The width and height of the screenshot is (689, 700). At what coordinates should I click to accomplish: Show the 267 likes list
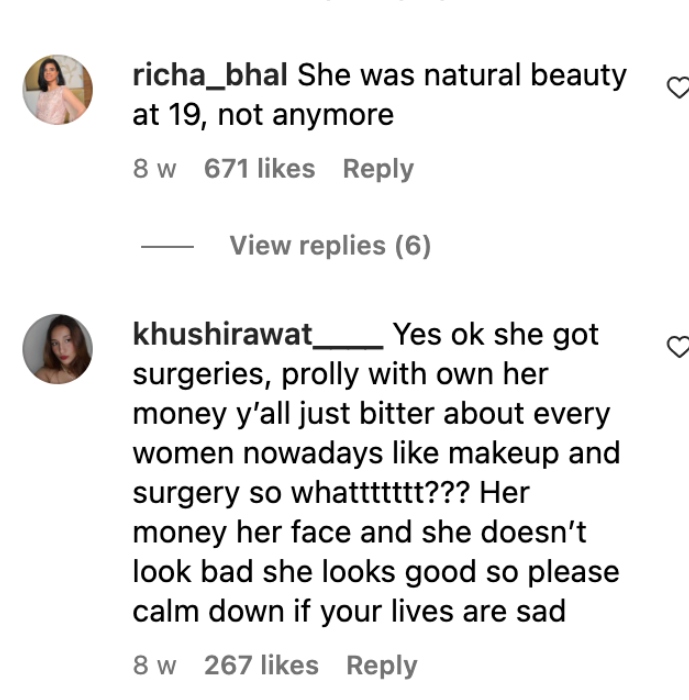pyautogui.click(x=261, y=665)
